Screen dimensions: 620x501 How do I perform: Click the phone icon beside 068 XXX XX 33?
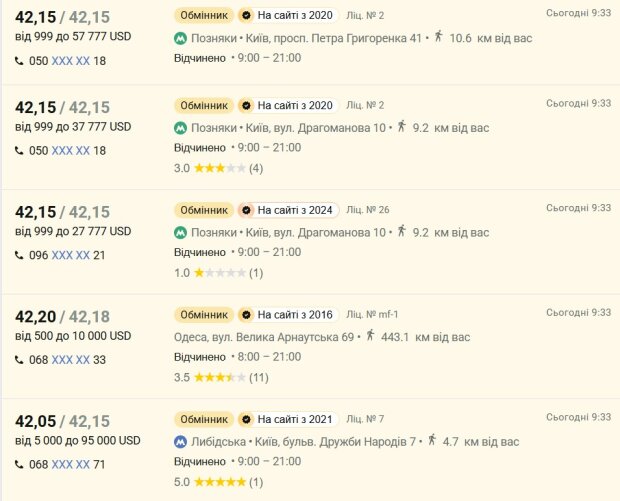point(19,359)
